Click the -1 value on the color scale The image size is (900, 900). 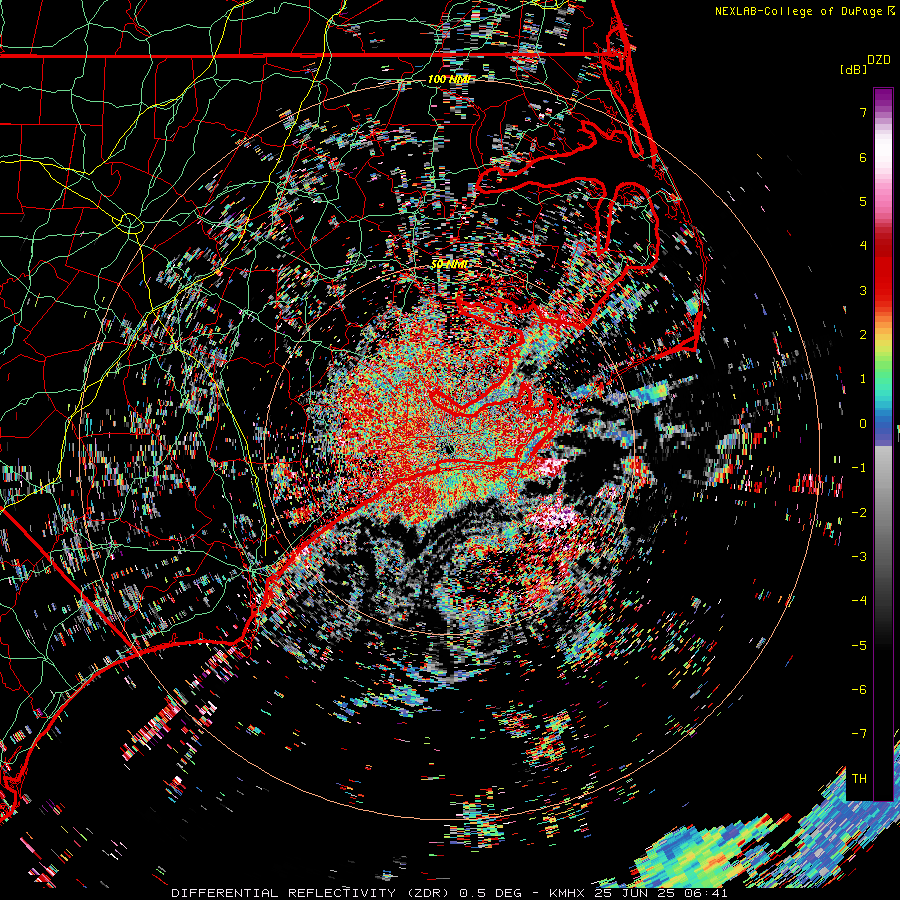click(859, 468)
